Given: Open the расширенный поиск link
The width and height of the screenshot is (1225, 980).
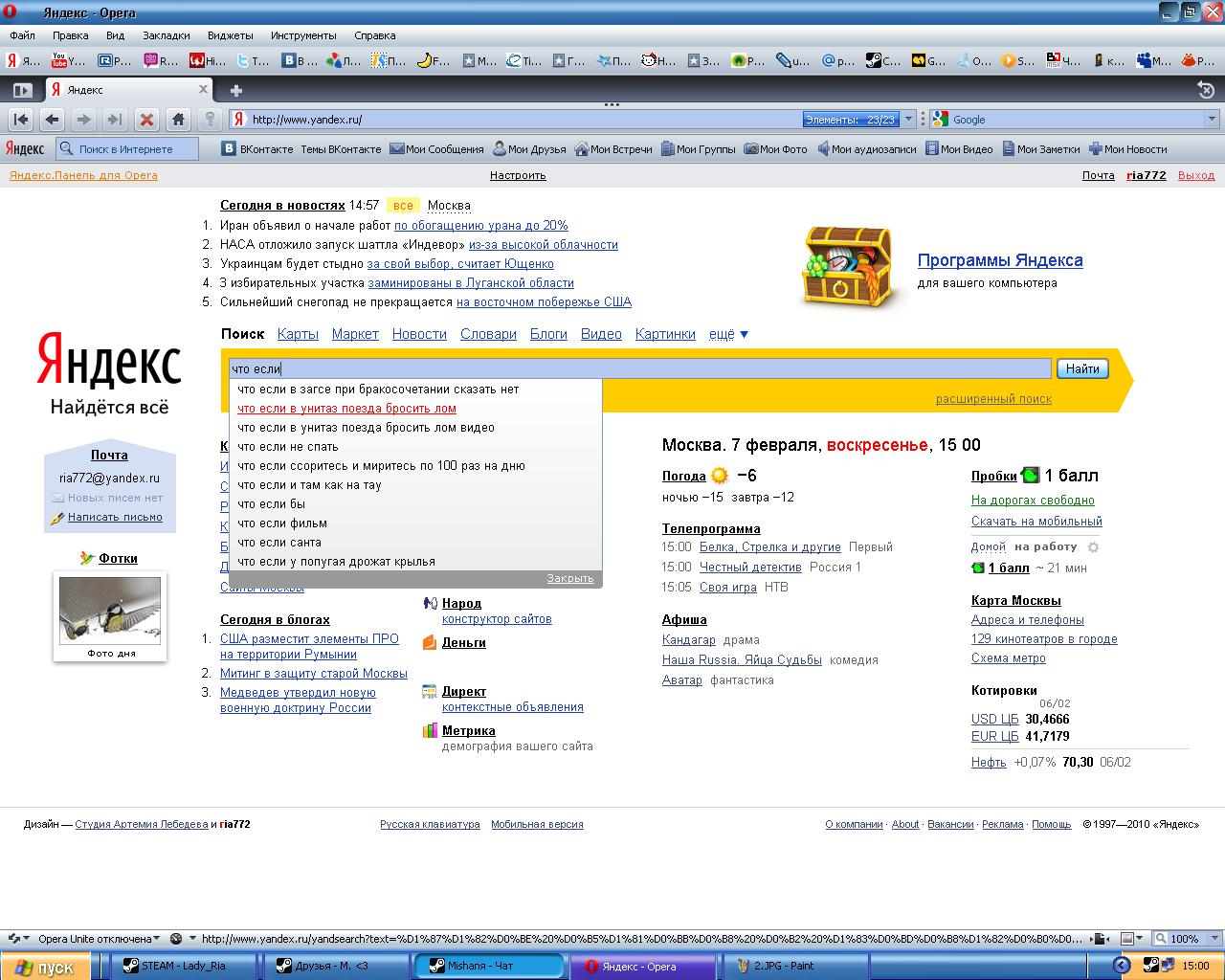Looking at the screenshot, I should coord(993,399).
